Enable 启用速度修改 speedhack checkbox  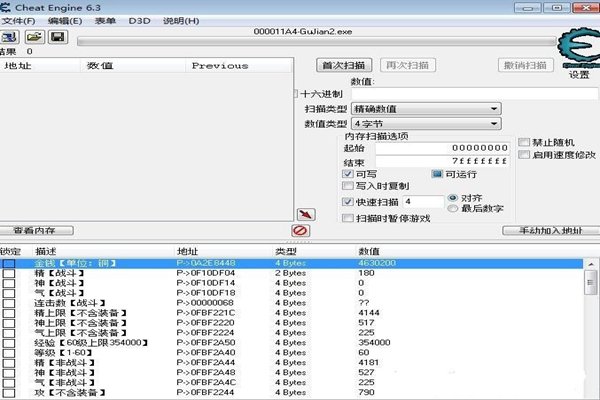(x=523, y=154)
